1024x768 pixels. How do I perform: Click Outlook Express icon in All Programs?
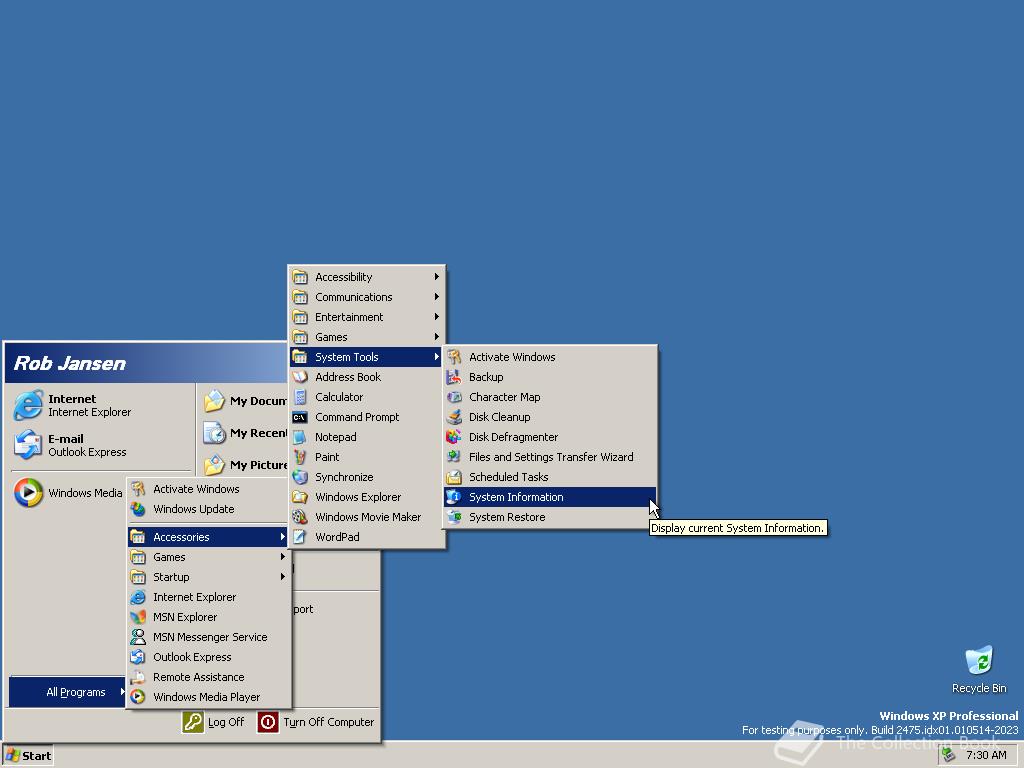point(138,657)
